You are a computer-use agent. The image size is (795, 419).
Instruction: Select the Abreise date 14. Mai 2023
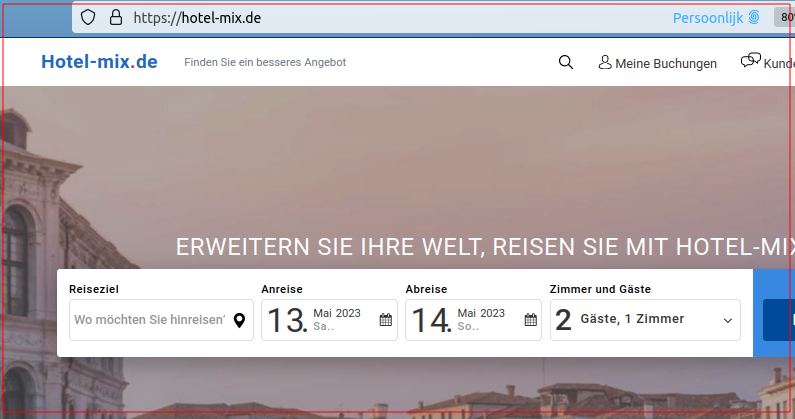coord(474,320)
